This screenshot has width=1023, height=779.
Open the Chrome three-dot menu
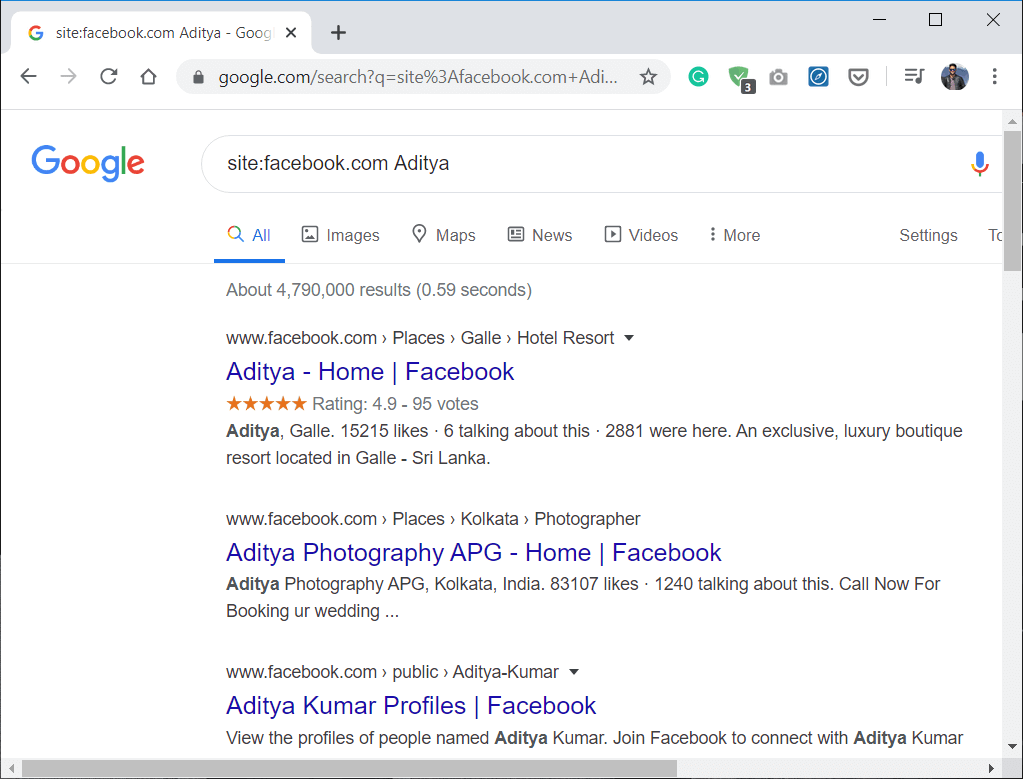995,76
